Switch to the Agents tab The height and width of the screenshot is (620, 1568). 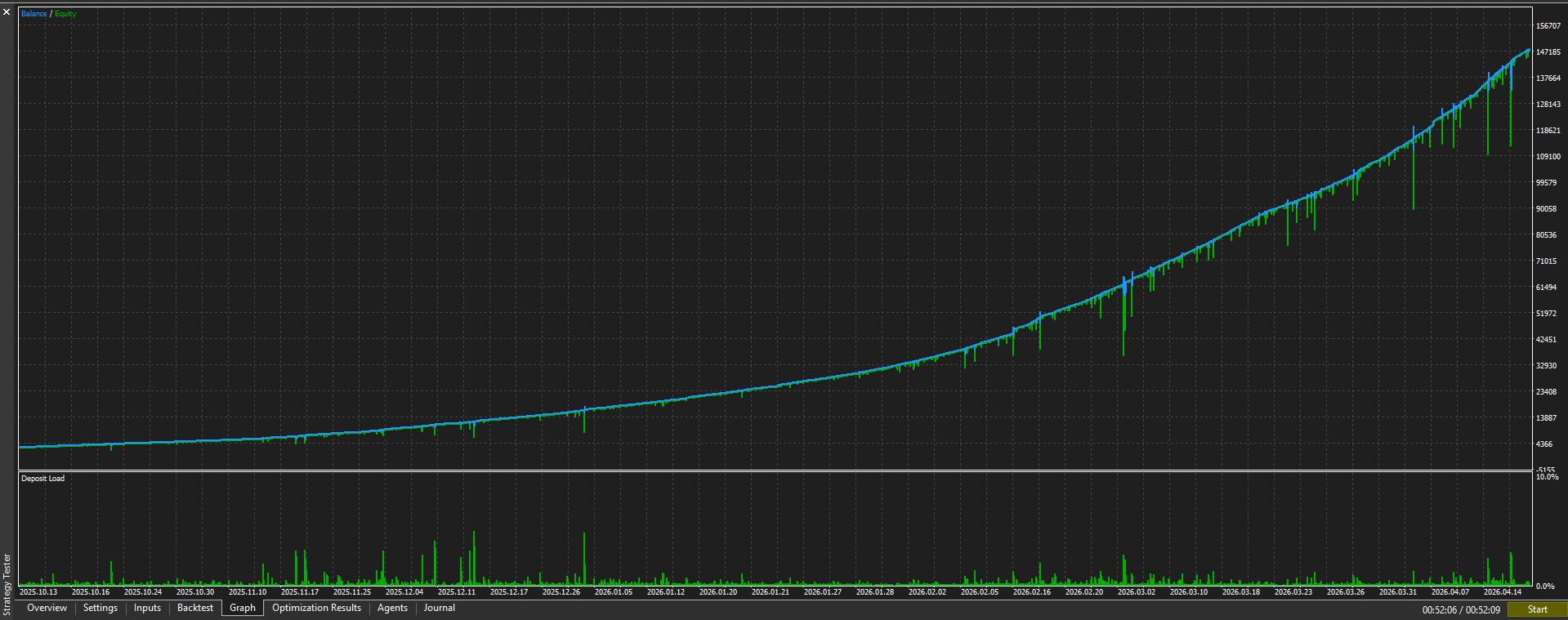pos(392,609)
